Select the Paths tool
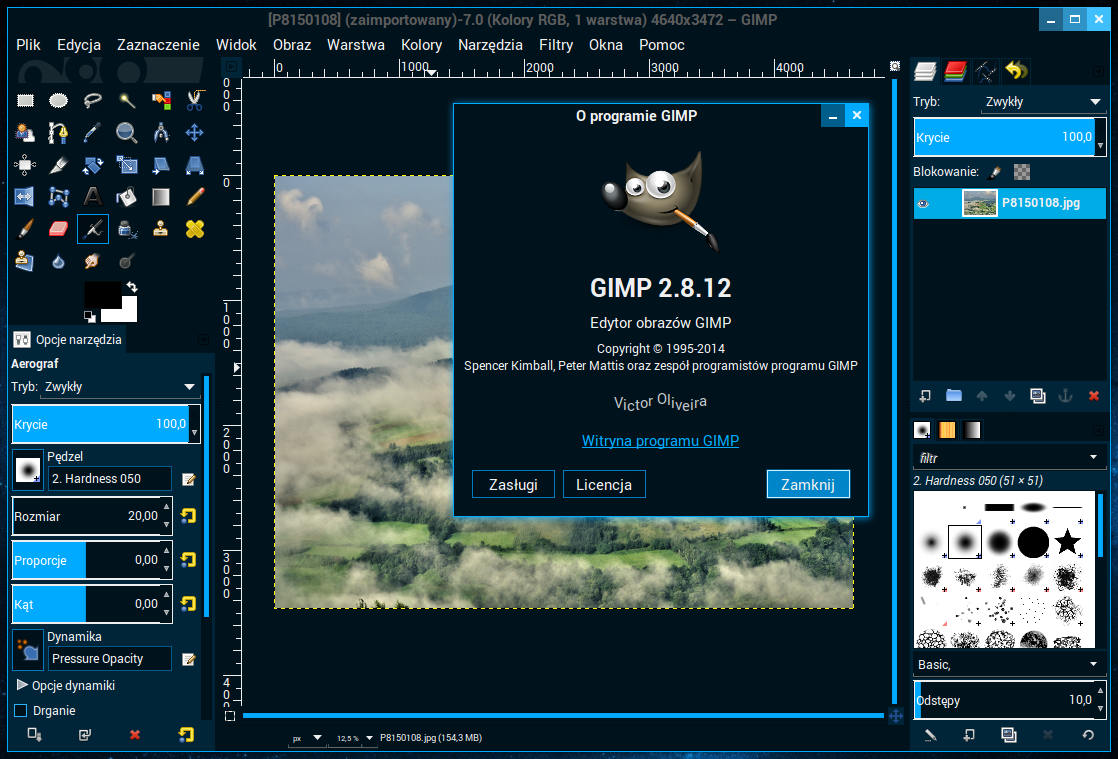1118x759 pixels. click(x=58, y=133)
